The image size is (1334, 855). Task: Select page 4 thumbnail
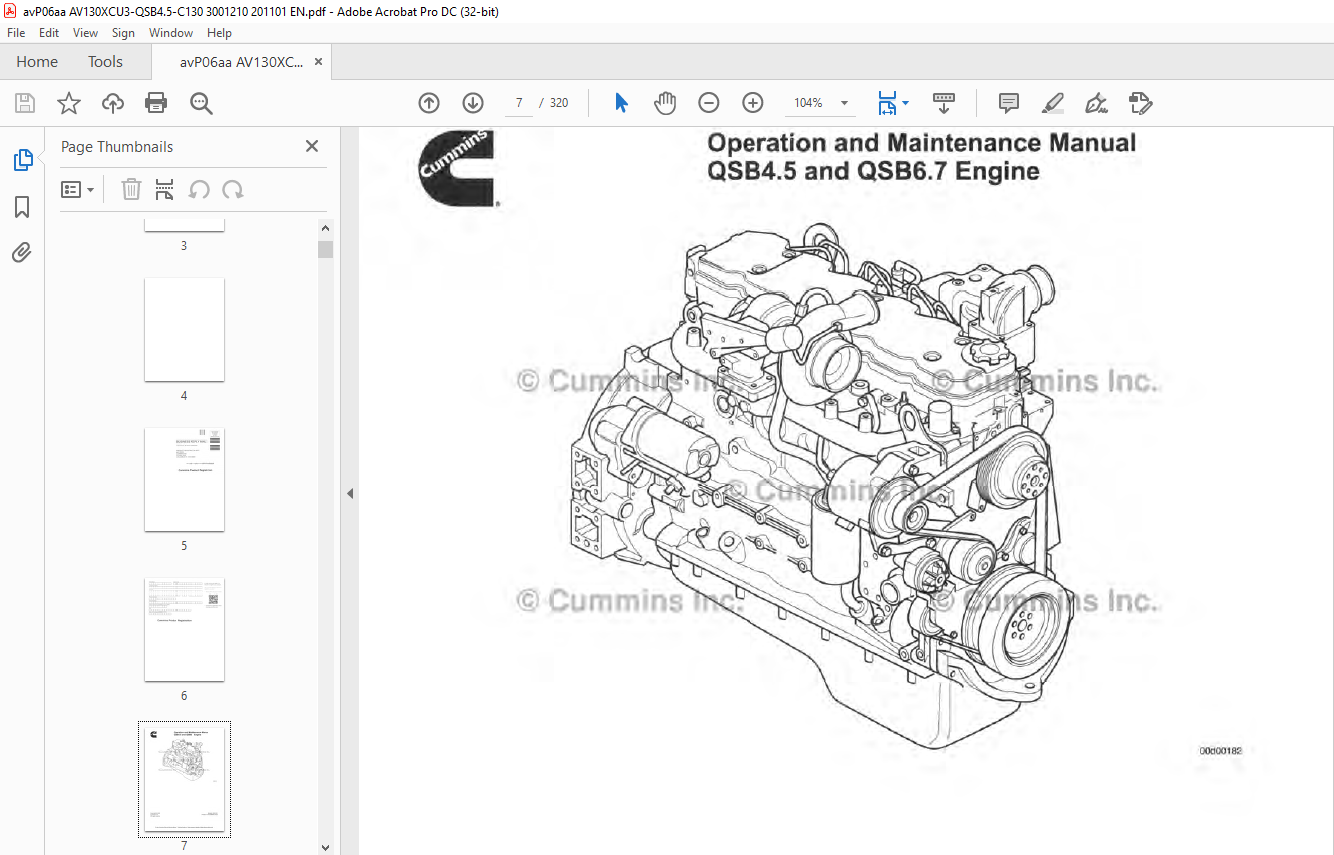(x=184, y=330)
